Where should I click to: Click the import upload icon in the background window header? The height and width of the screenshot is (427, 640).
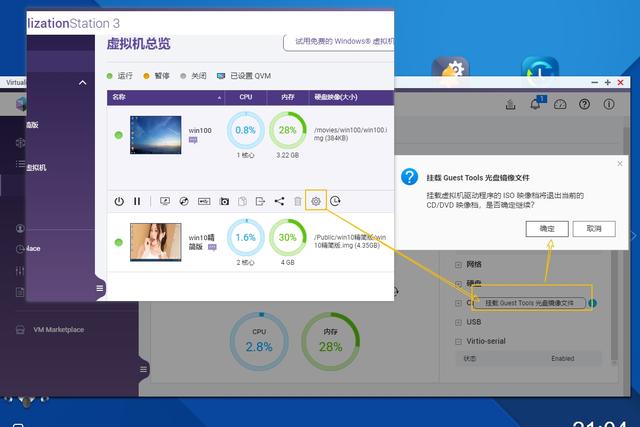coord(510,105)
